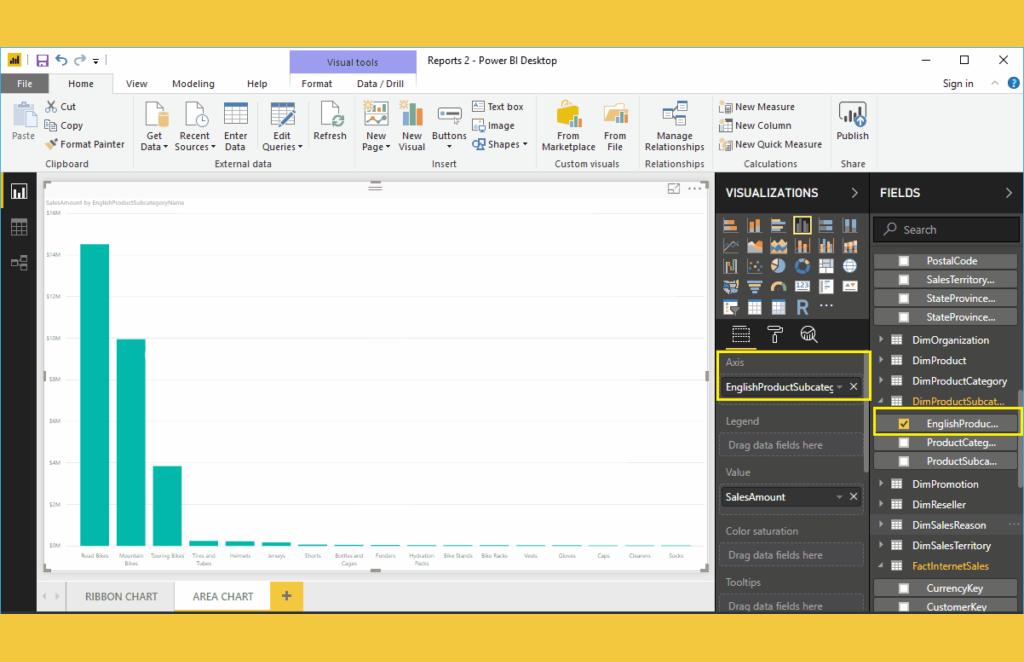1024x662 pixels.
Task: Open Relationships (model) view in left sidebar
Action: (x=19, y=263)
